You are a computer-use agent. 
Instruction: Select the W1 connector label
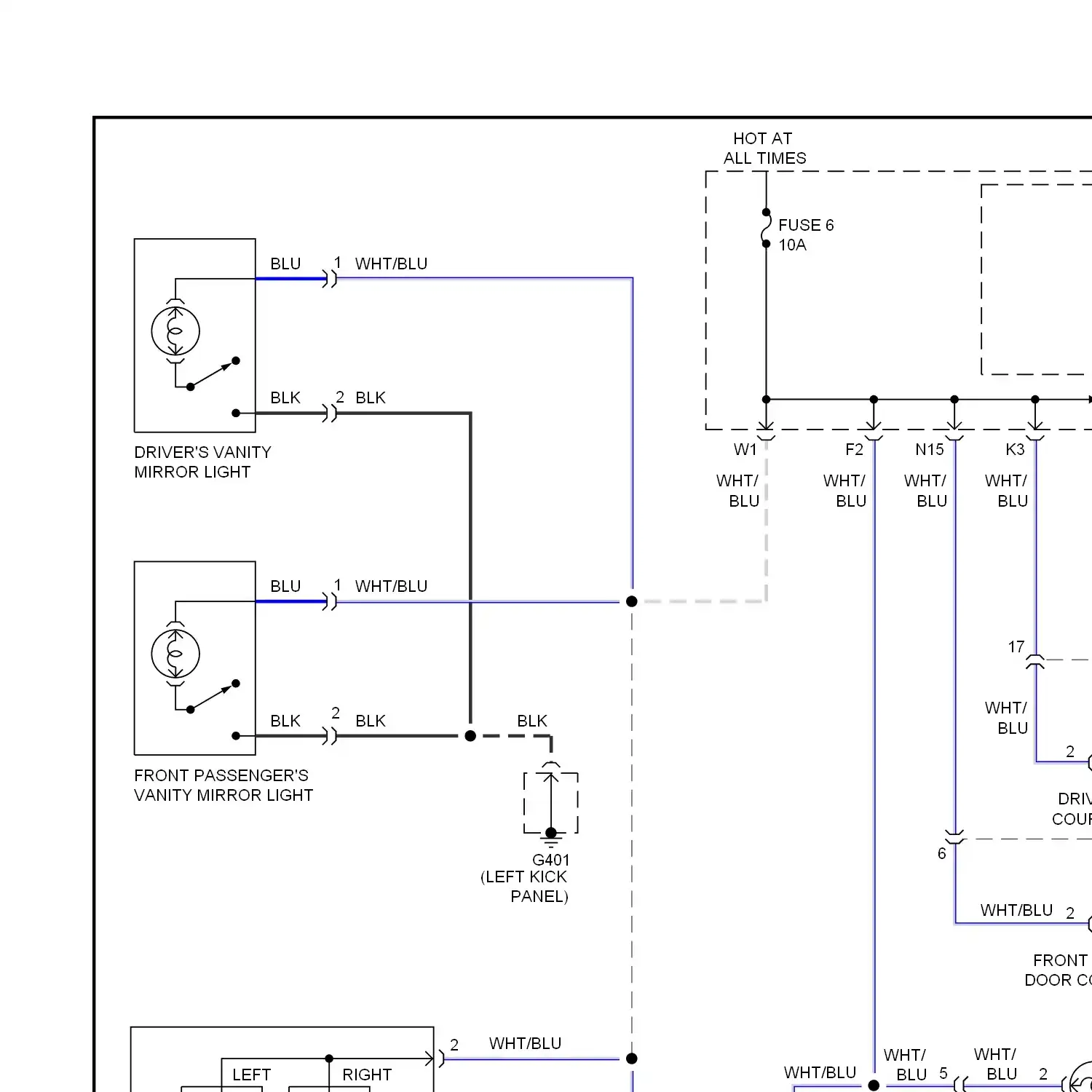click(745, 450)
